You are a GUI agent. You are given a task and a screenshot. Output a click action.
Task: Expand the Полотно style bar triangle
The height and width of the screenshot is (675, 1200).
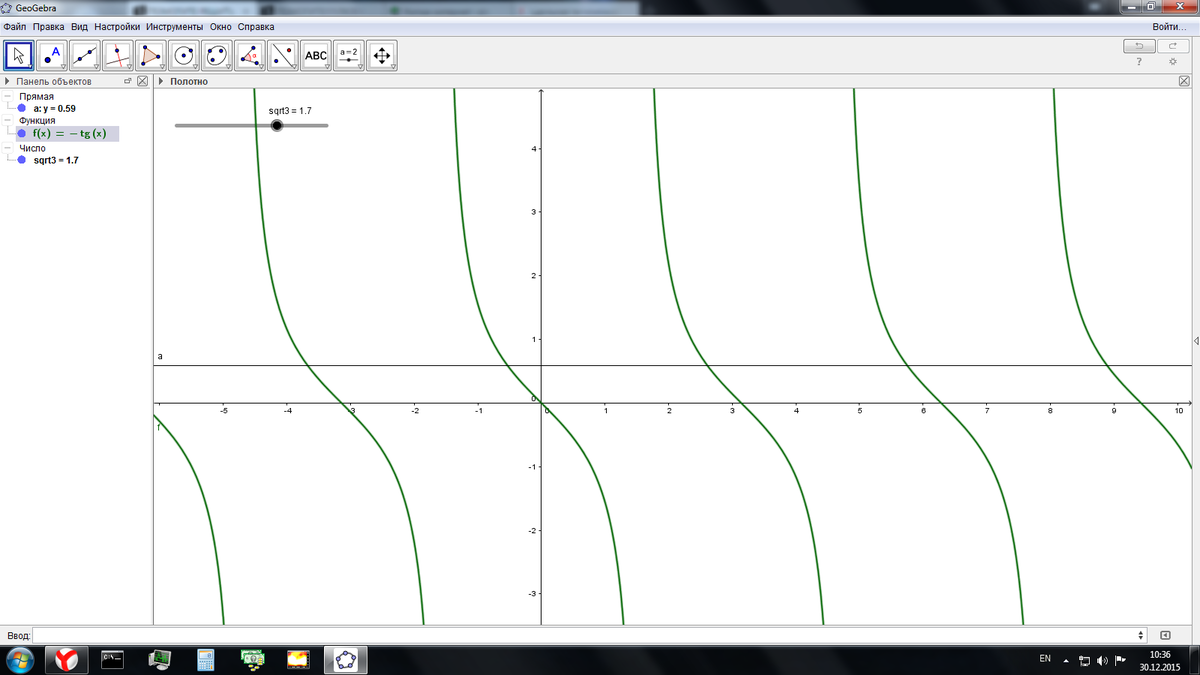(x=161, y=81)
